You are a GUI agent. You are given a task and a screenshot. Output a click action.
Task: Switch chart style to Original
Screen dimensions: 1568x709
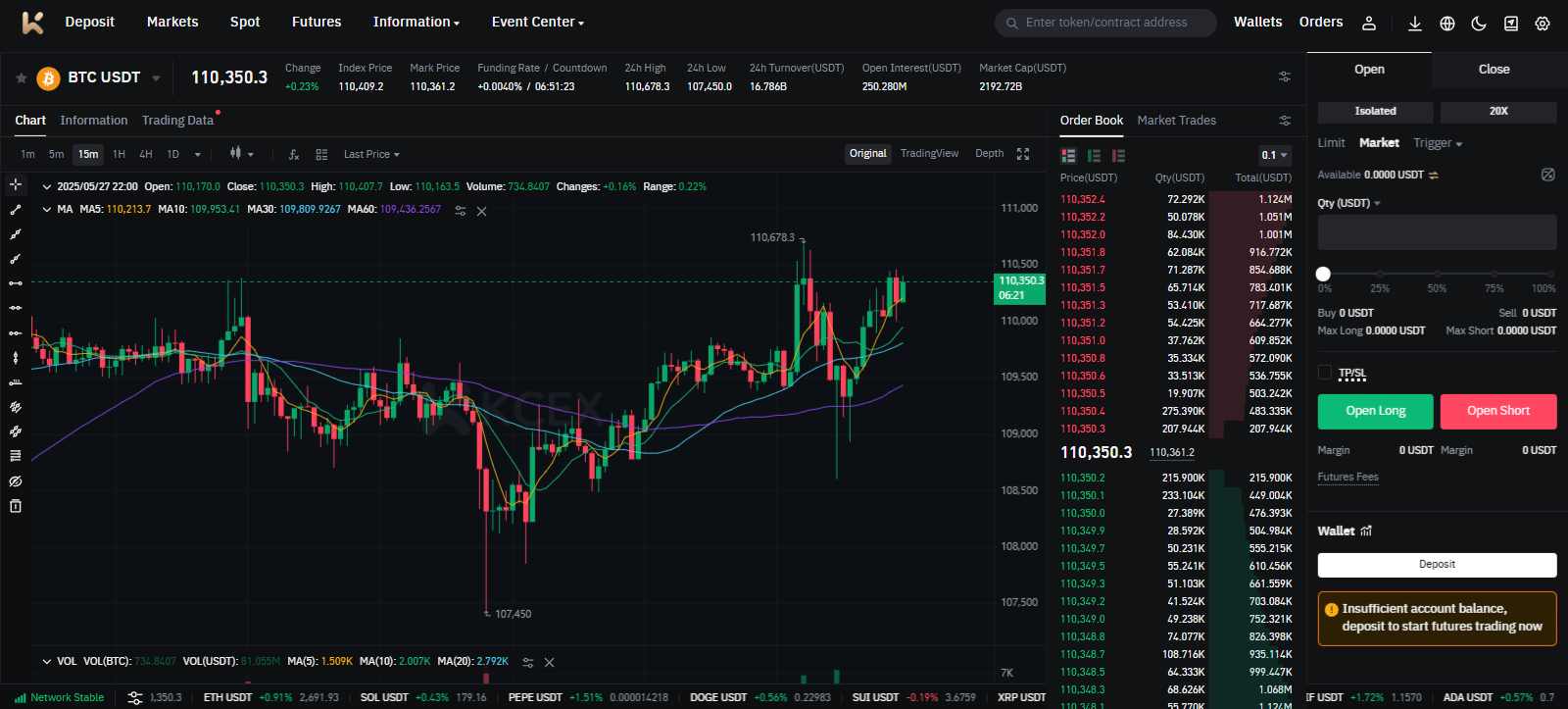(x=867, y=153)
